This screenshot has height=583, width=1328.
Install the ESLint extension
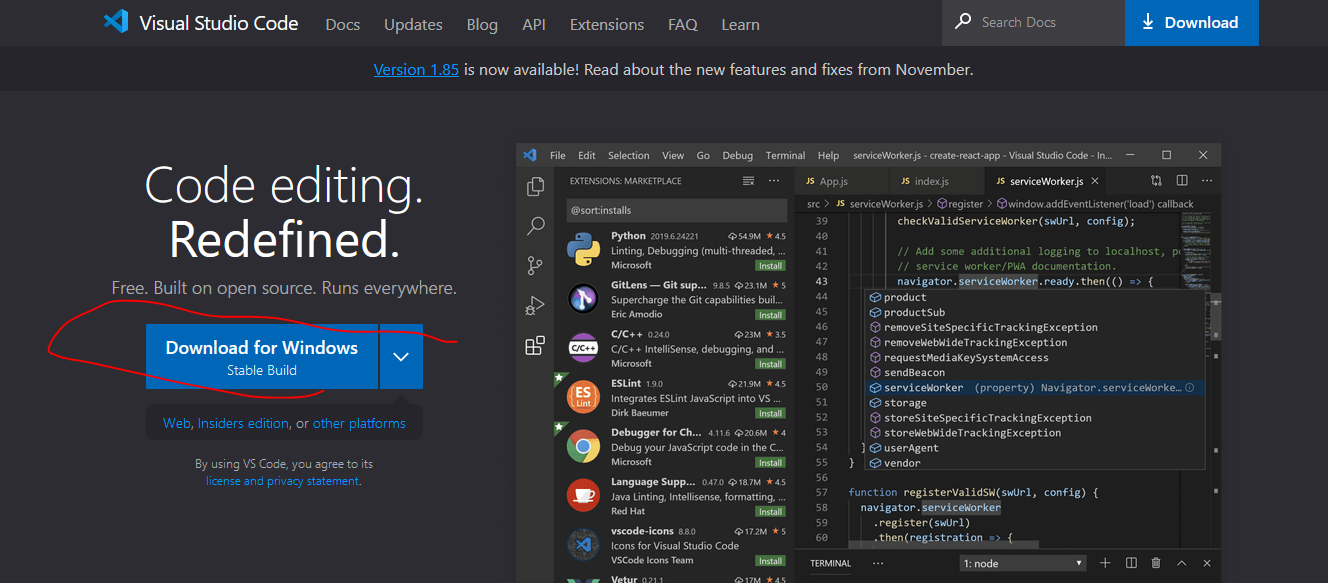pos(770,413)
